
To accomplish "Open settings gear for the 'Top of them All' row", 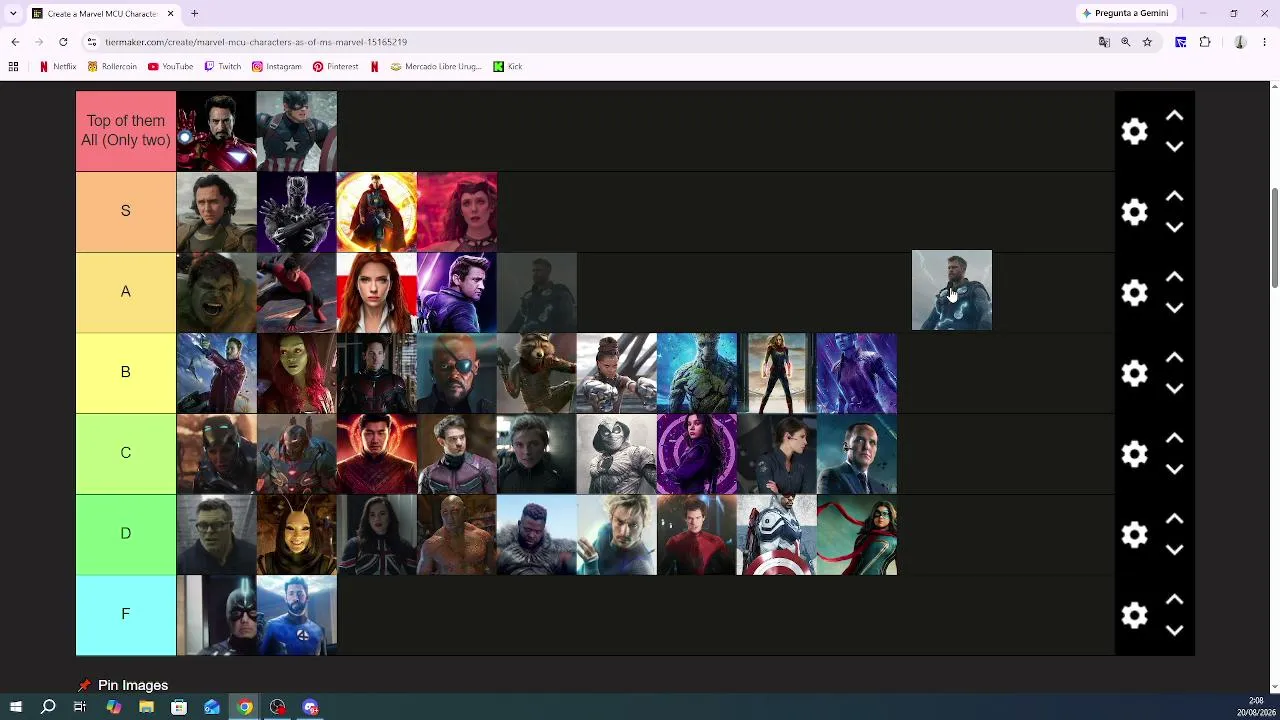I will [1135, 131].
